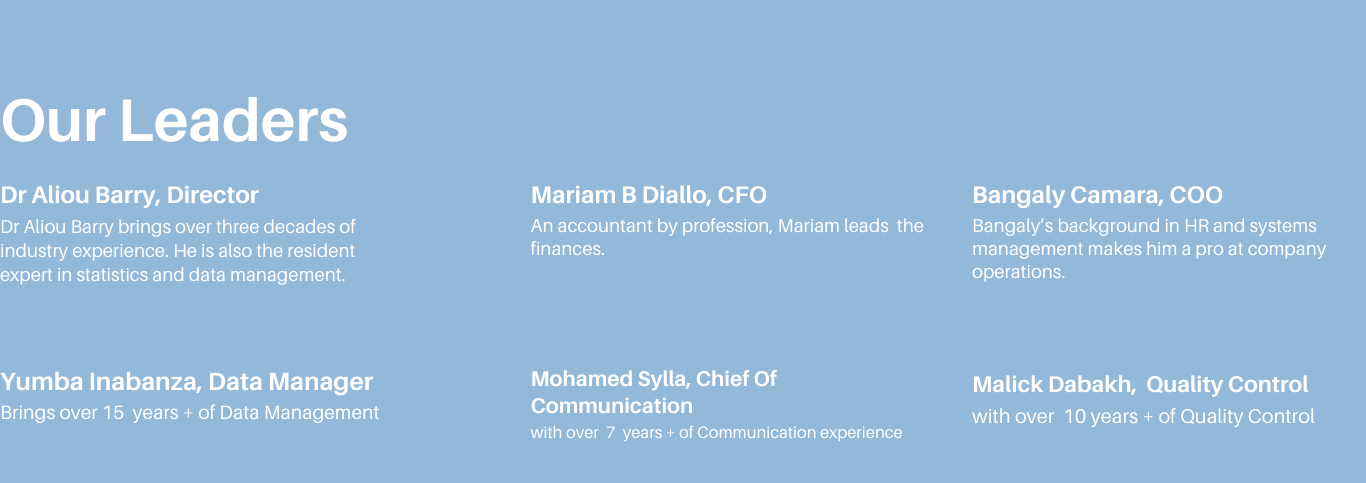Select the Mariam B Diallo, CFO heading
This screenshot has height=483, width=1366.
tap(649, 195)
